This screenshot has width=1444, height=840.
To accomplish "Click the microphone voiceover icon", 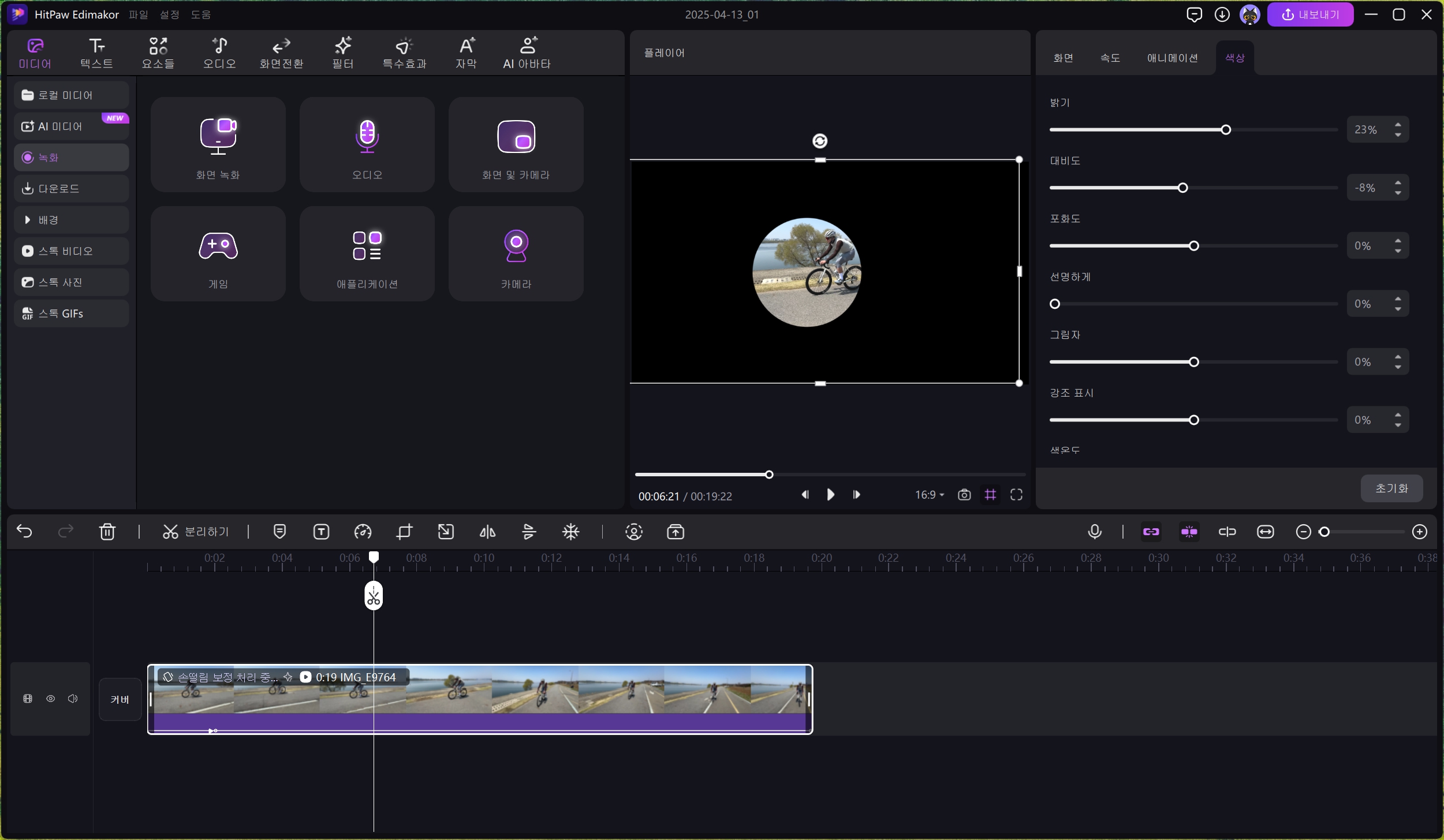I will [1094, 532].
